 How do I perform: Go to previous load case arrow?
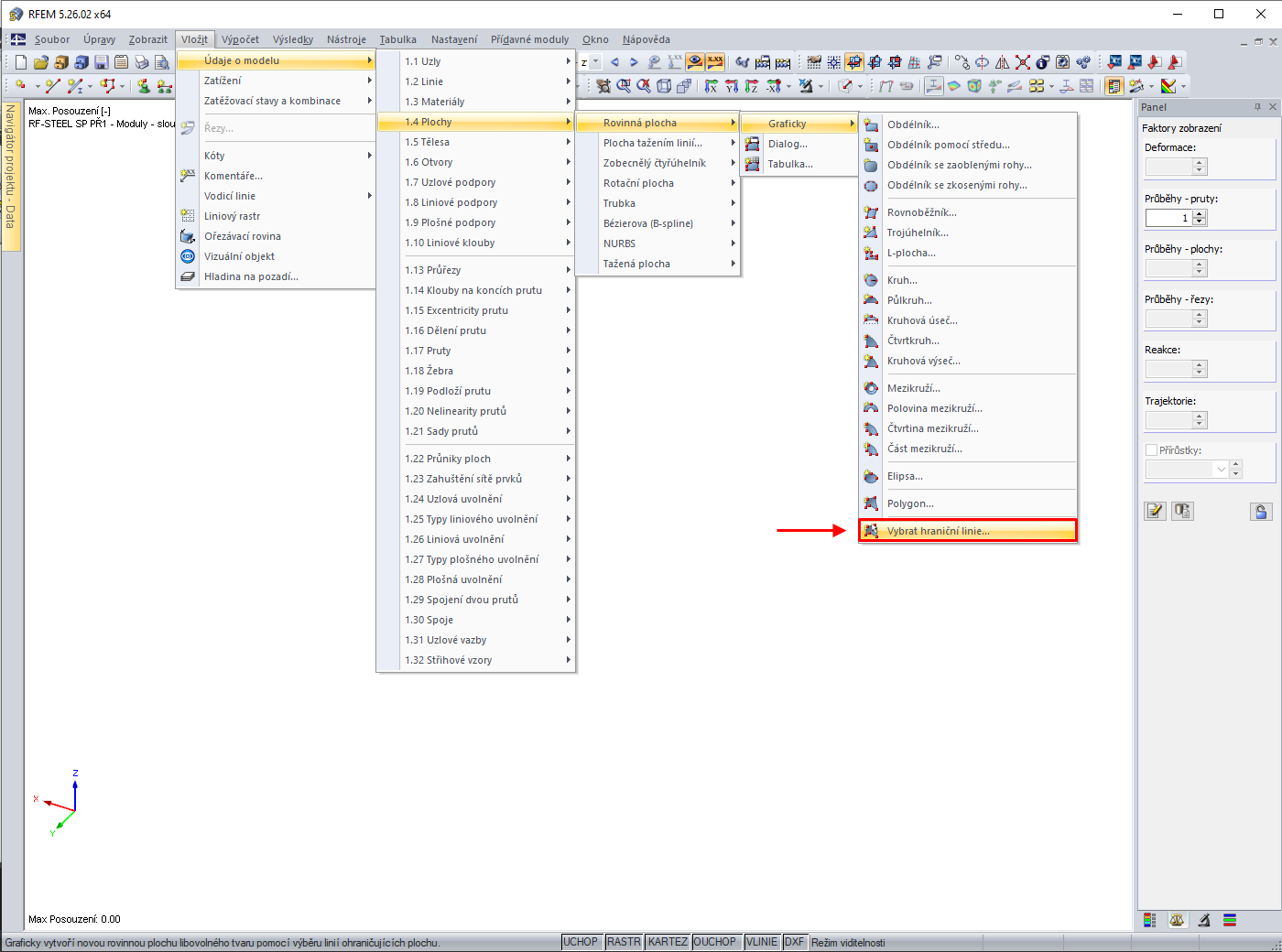[614, 62]
